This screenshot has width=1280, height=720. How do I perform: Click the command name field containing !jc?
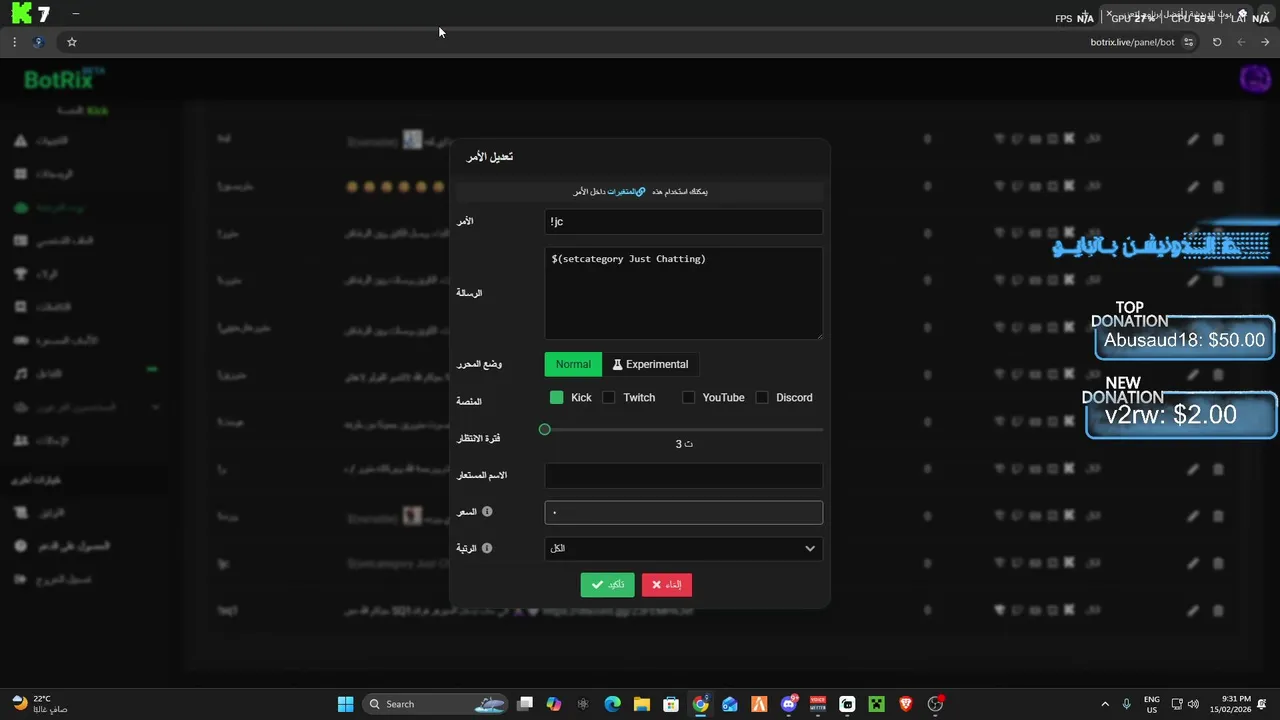coord(684,222)
